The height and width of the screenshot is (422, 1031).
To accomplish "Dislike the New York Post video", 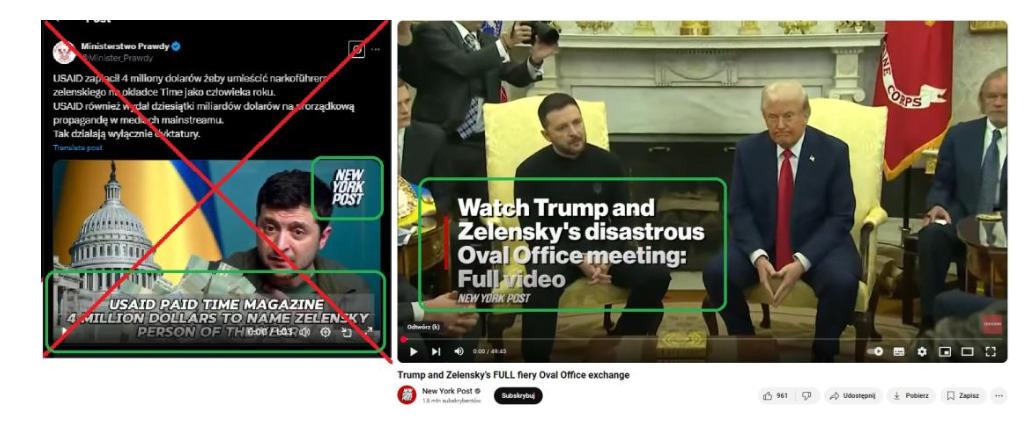I will tap(807, 396).
